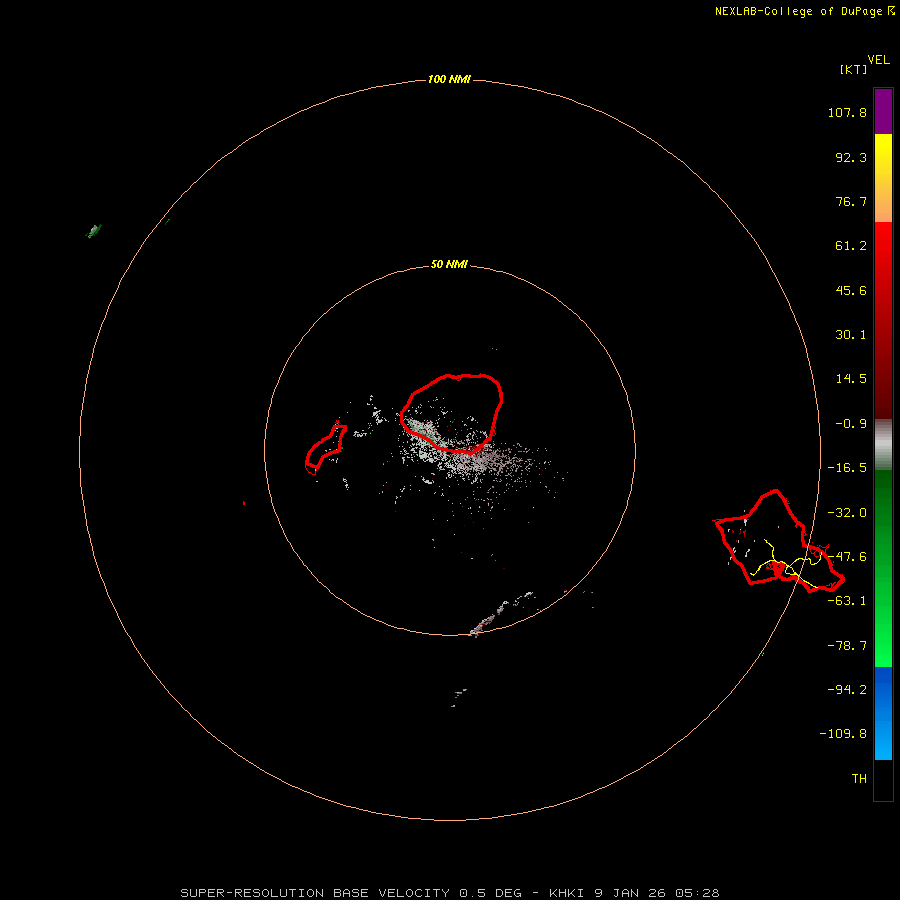Click the green echo outside the 100 NMI ring

(94, 231)
